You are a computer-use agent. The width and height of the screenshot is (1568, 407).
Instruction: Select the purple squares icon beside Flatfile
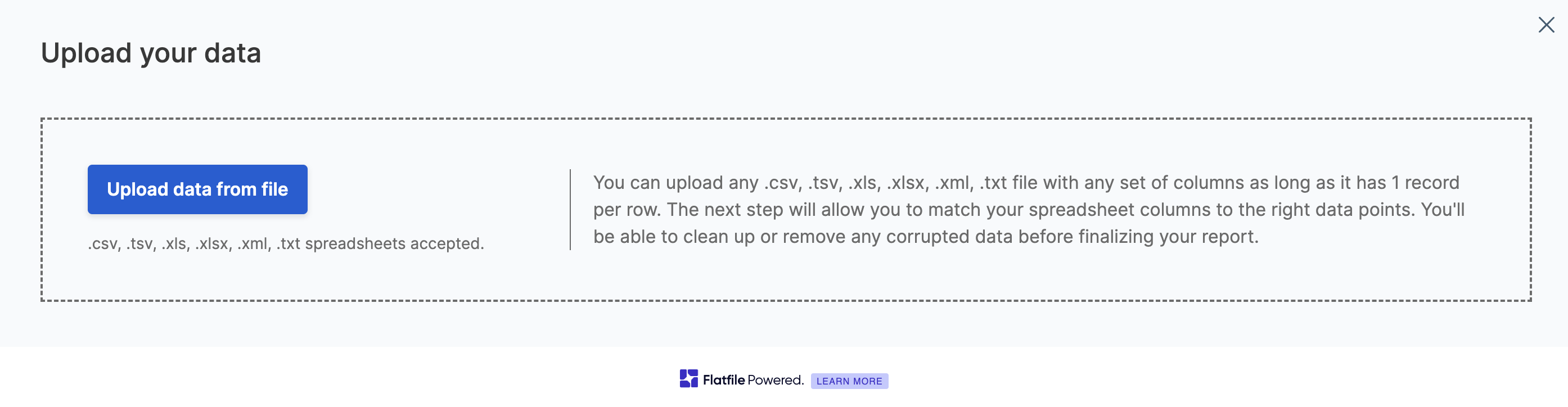coord(688,378)
